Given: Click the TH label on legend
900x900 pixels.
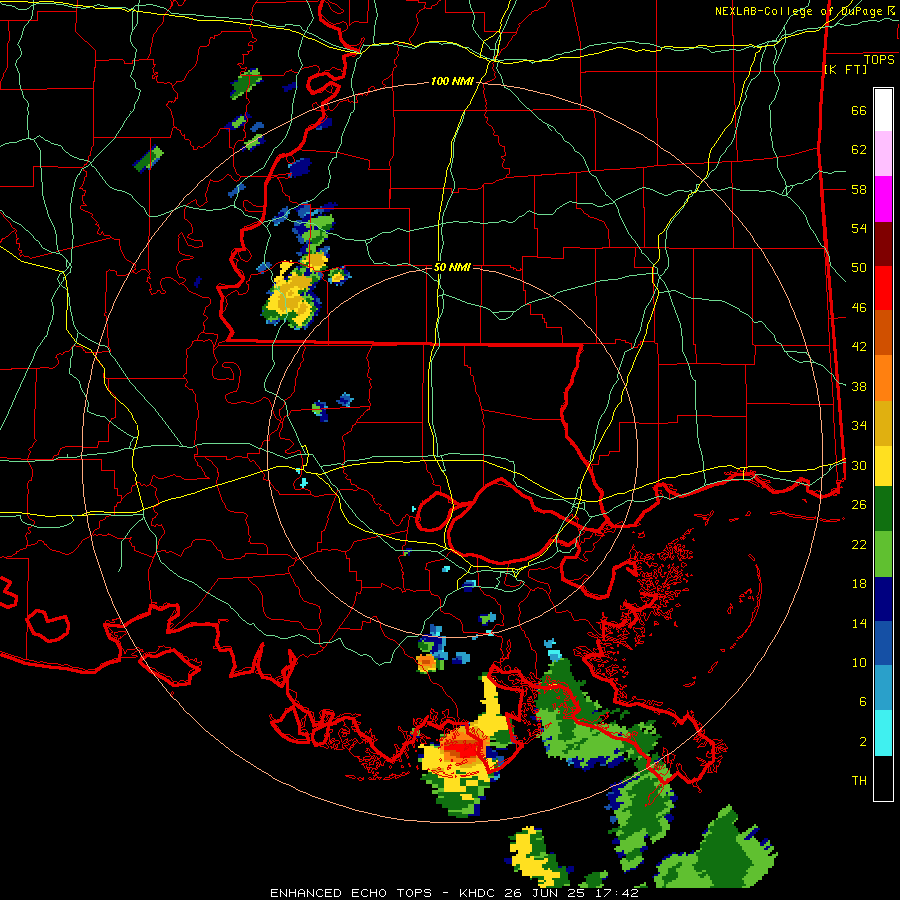Looking at the screenshot, I should tap(859, 781).
